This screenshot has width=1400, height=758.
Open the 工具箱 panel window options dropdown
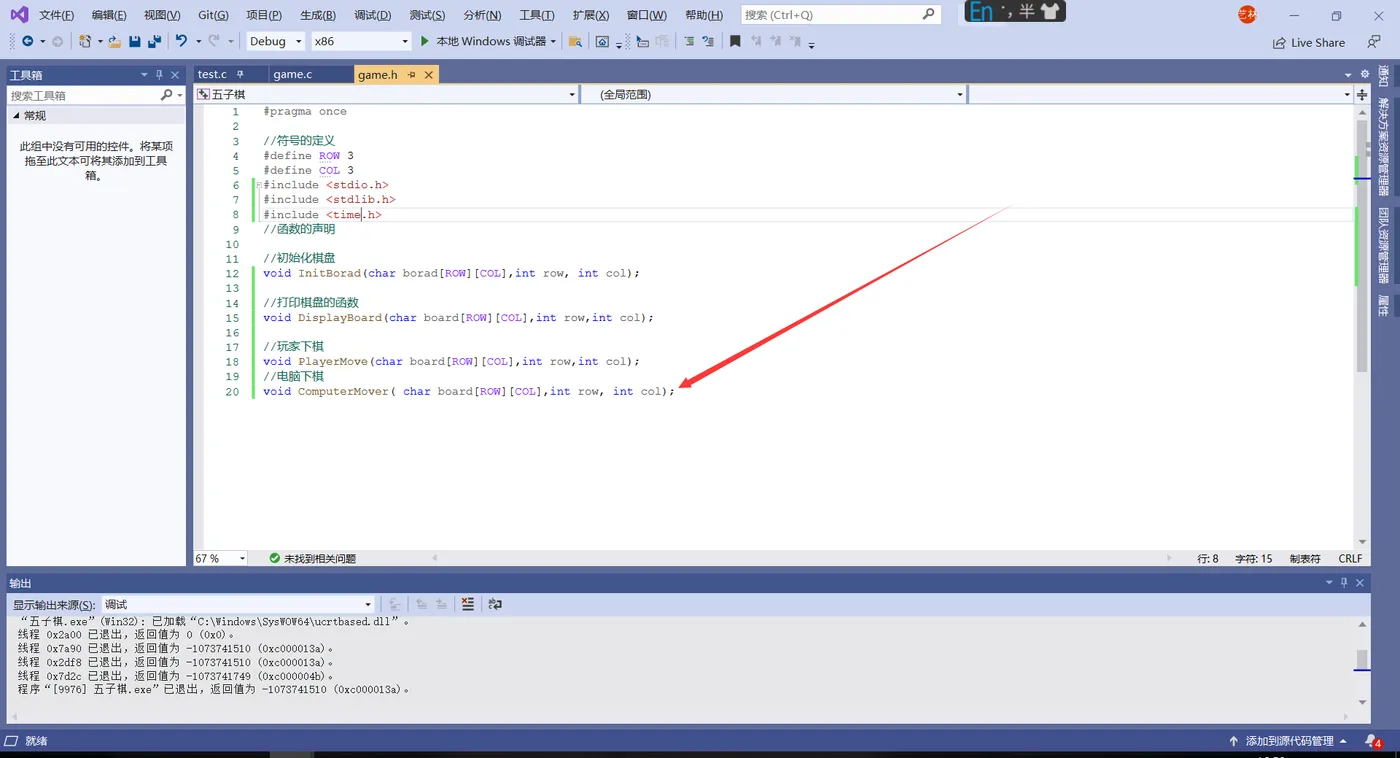click(x=144, y=75)
